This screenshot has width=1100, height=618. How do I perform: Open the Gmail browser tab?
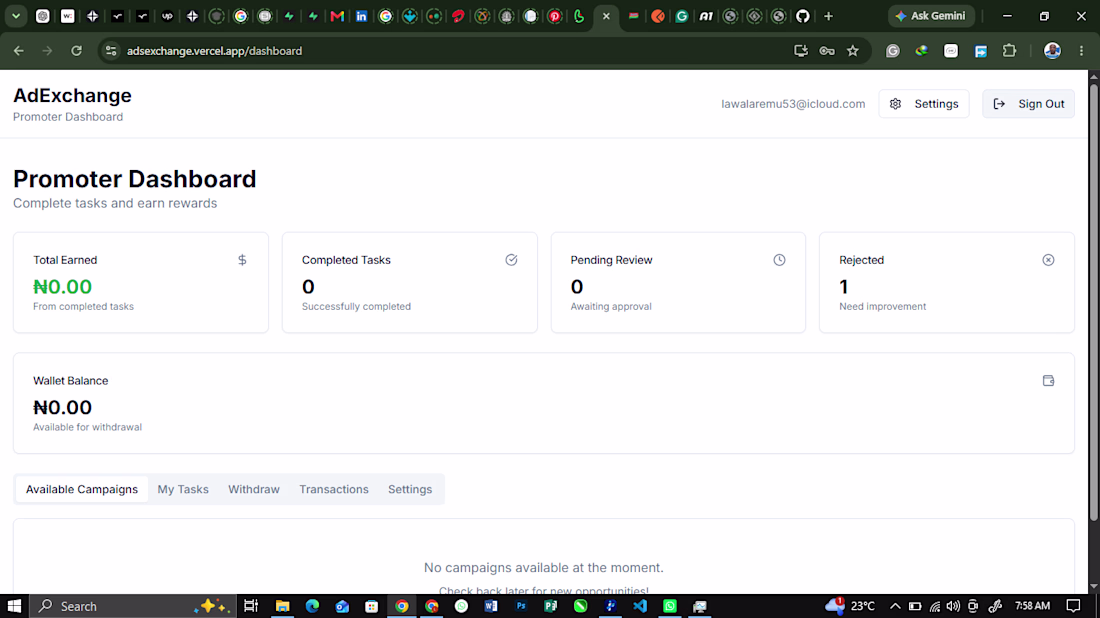pyautogui.click(x=337, y=16)
